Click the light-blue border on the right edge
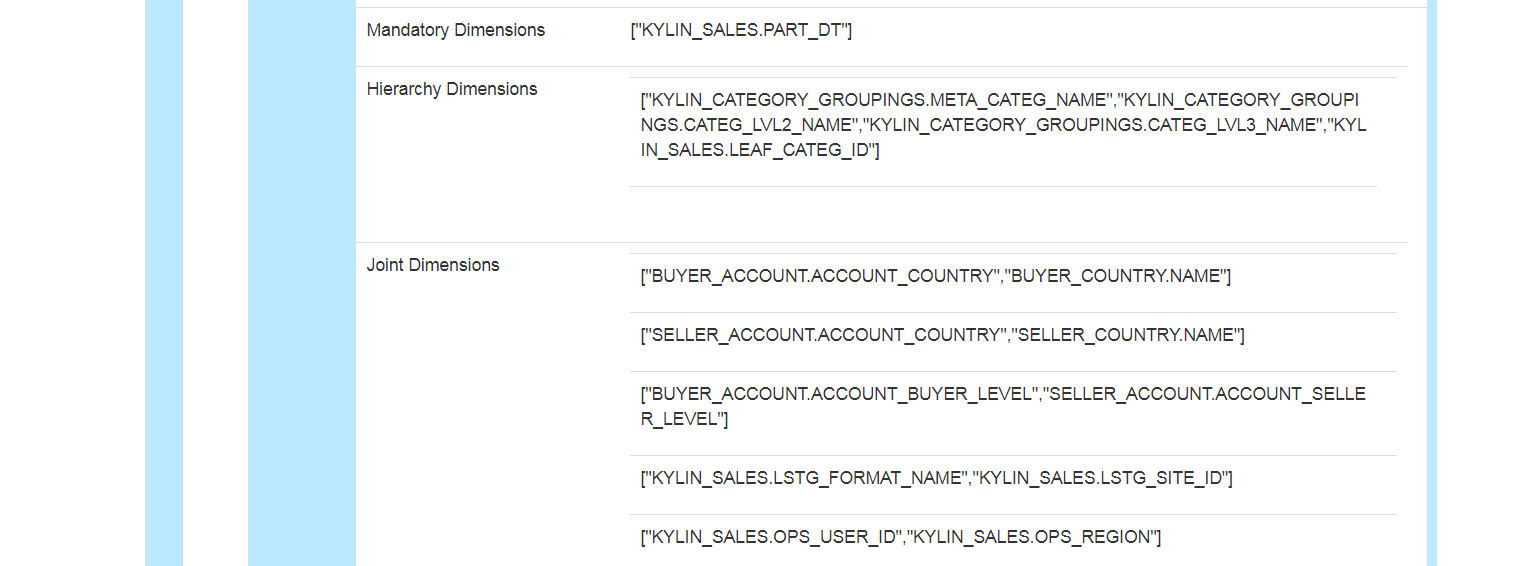This screenshot has height=566, width=1521. tap(1432, 283)
